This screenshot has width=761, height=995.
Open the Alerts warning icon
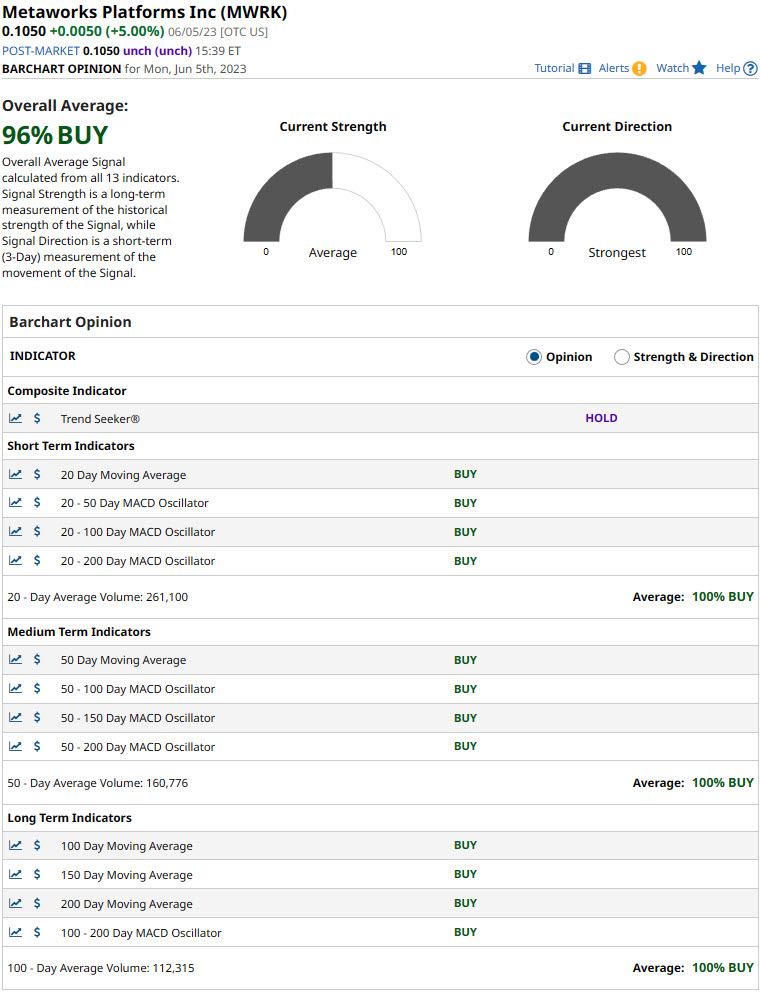click(639, 69)
